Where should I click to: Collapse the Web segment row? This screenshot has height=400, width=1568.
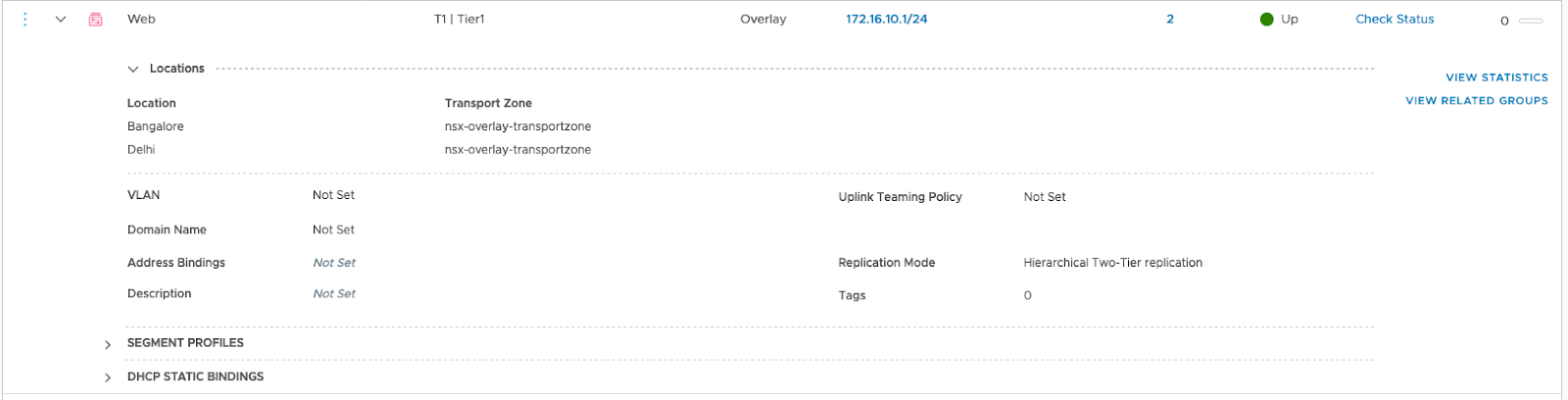click(61, 20)
